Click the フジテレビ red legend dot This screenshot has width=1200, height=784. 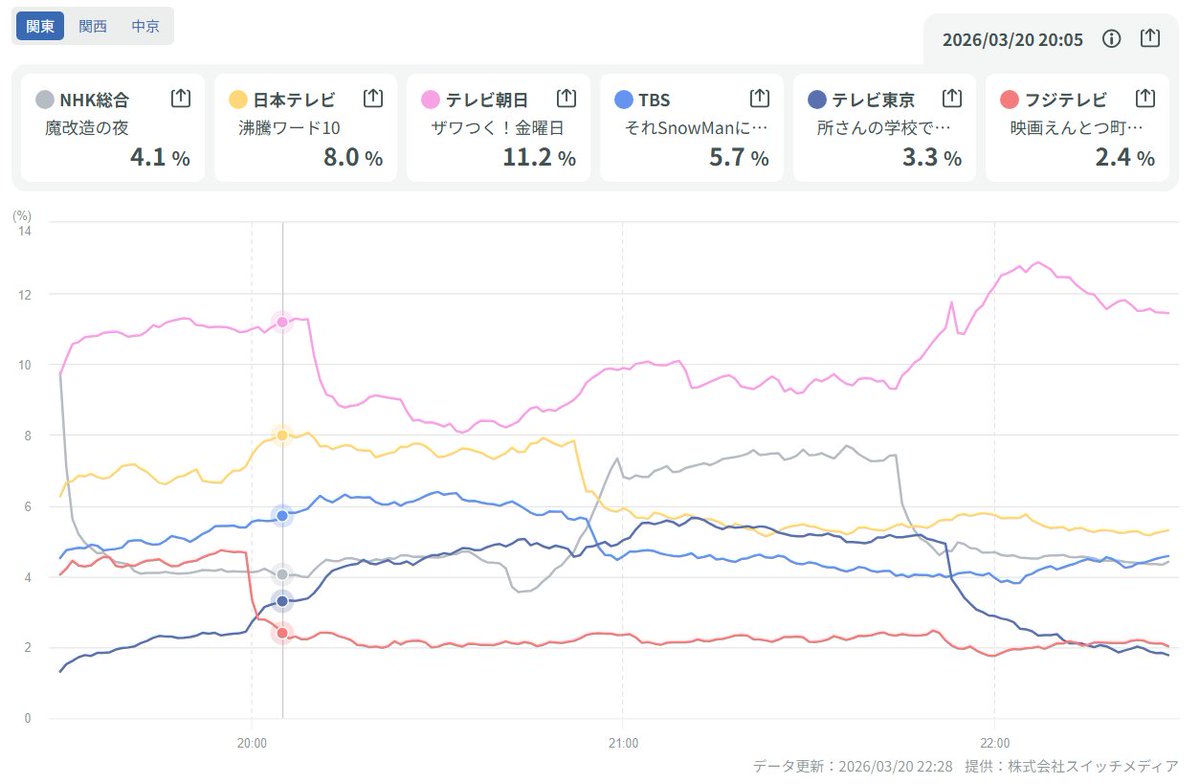pyautogui.click(x=1009, y=100)
